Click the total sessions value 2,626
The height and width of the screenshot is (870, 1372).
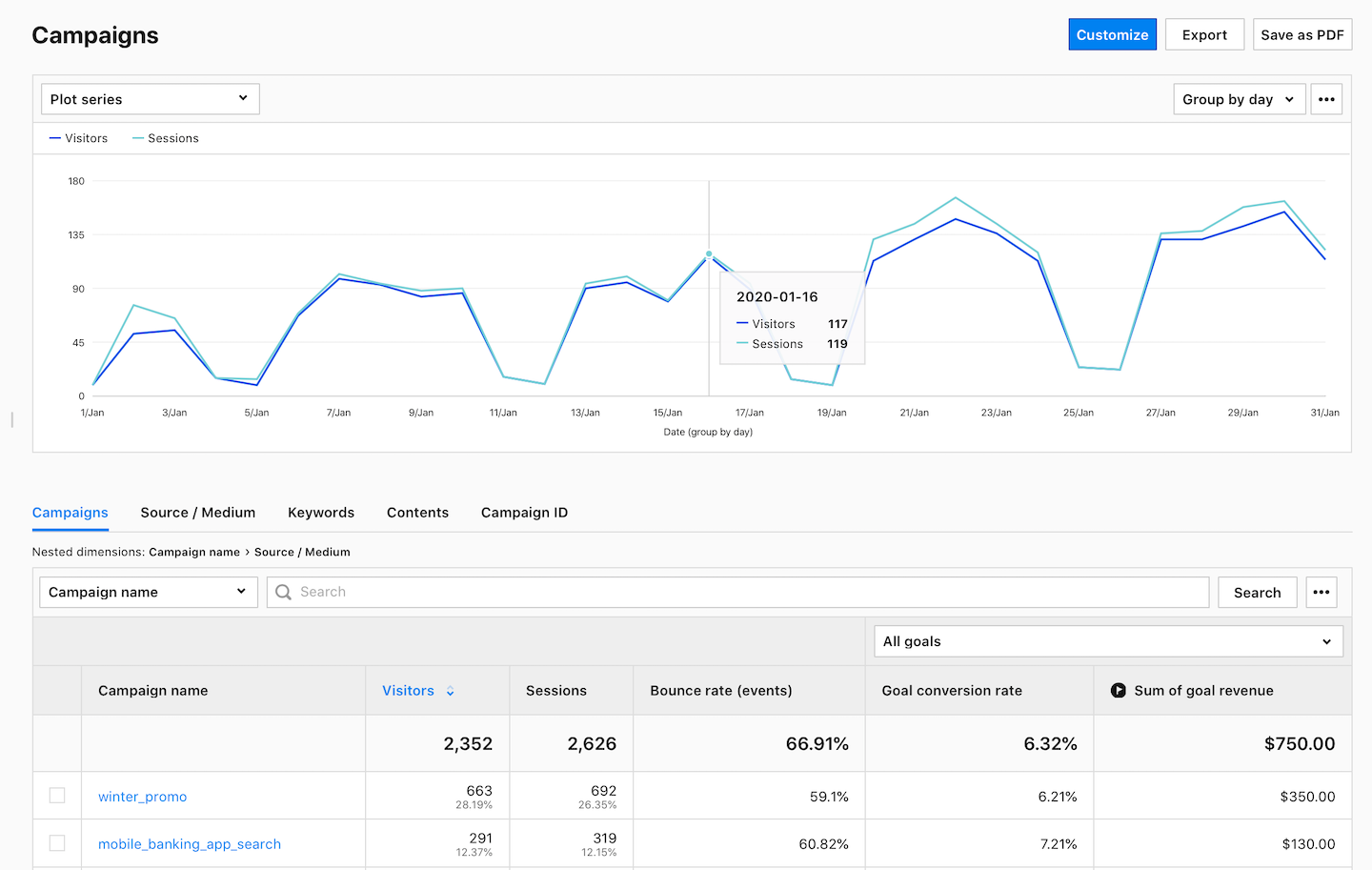[x=592, y=743]
